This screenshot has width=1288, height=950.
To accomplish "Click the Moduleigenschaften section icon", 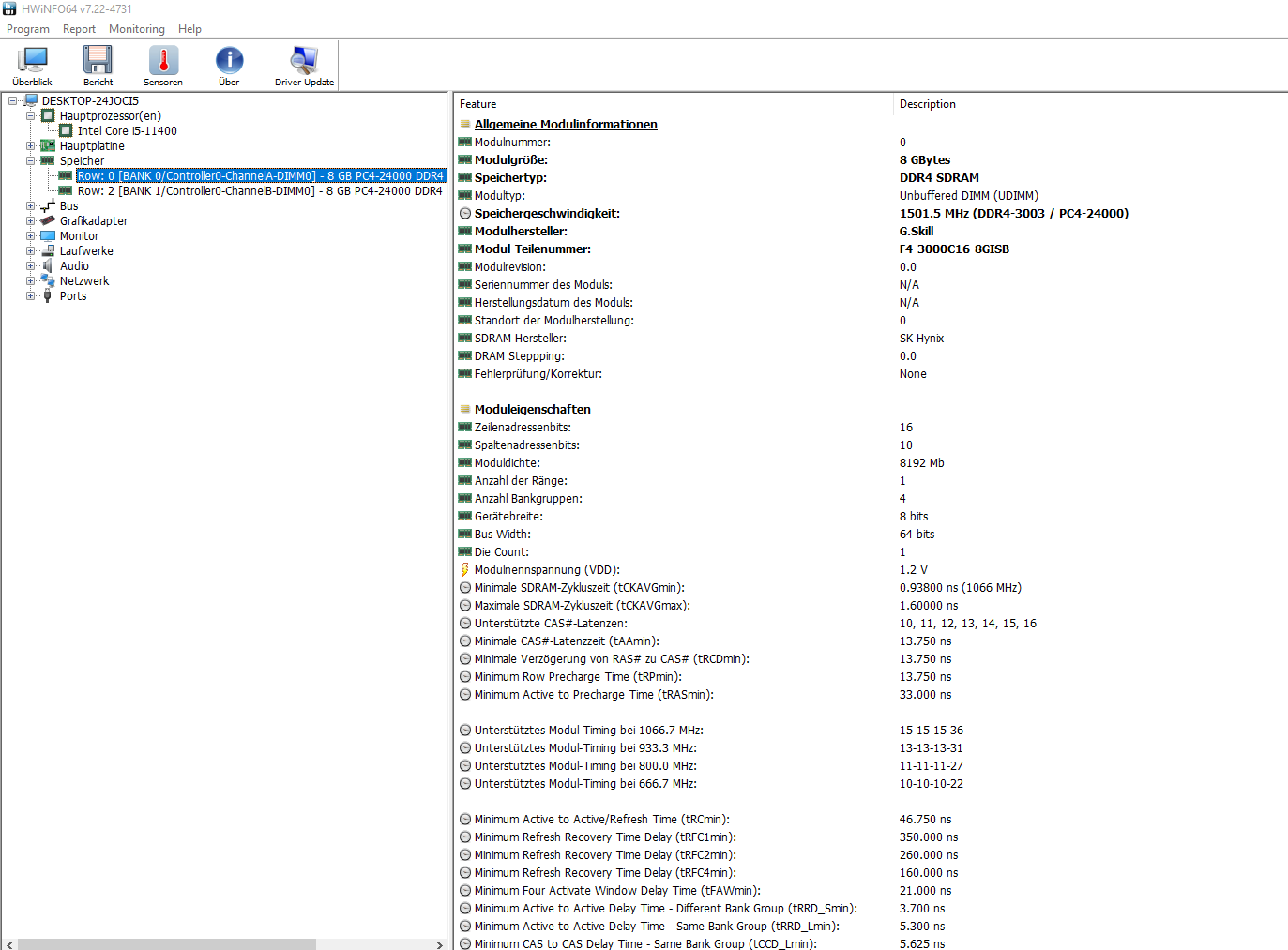I will pos(464,409).
